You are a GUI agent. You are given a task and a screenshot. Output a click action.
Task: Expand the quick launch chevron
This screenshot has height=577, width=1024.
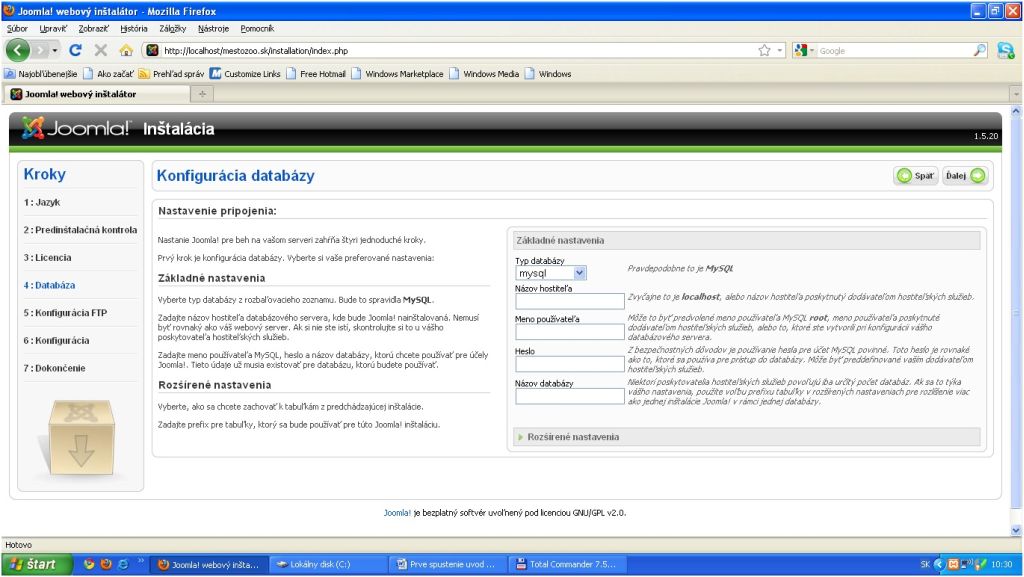click(140, 561)
